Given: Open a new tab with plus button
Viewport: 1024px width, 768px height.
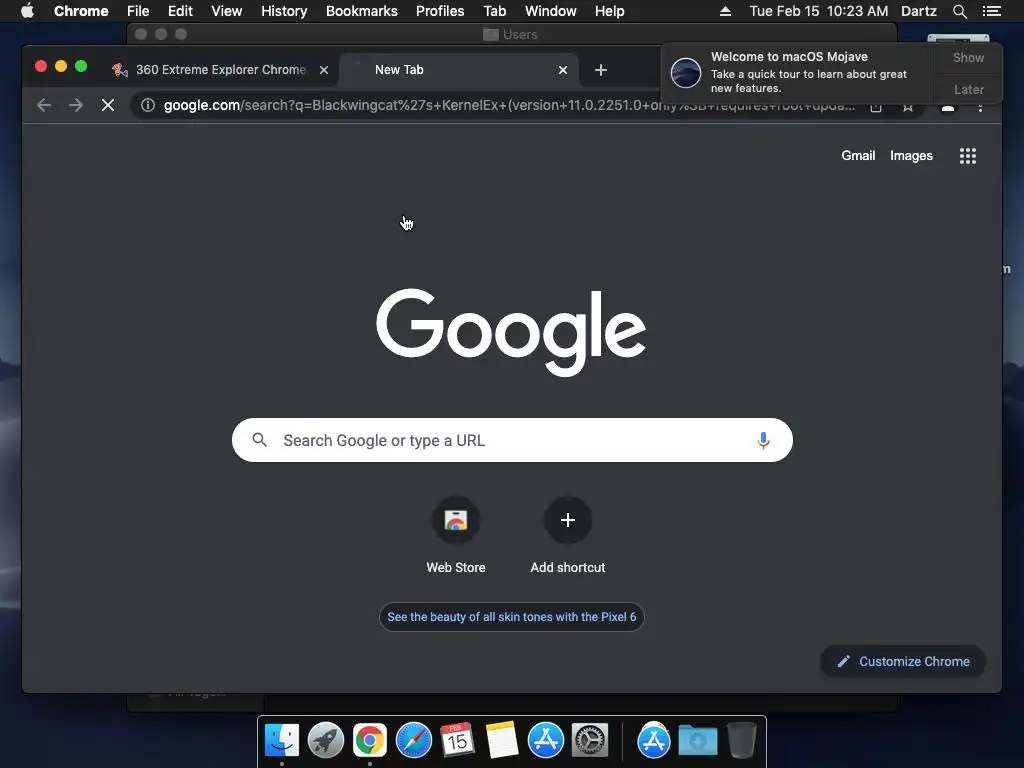Looking at the screenshot, I should pos(601,70).
